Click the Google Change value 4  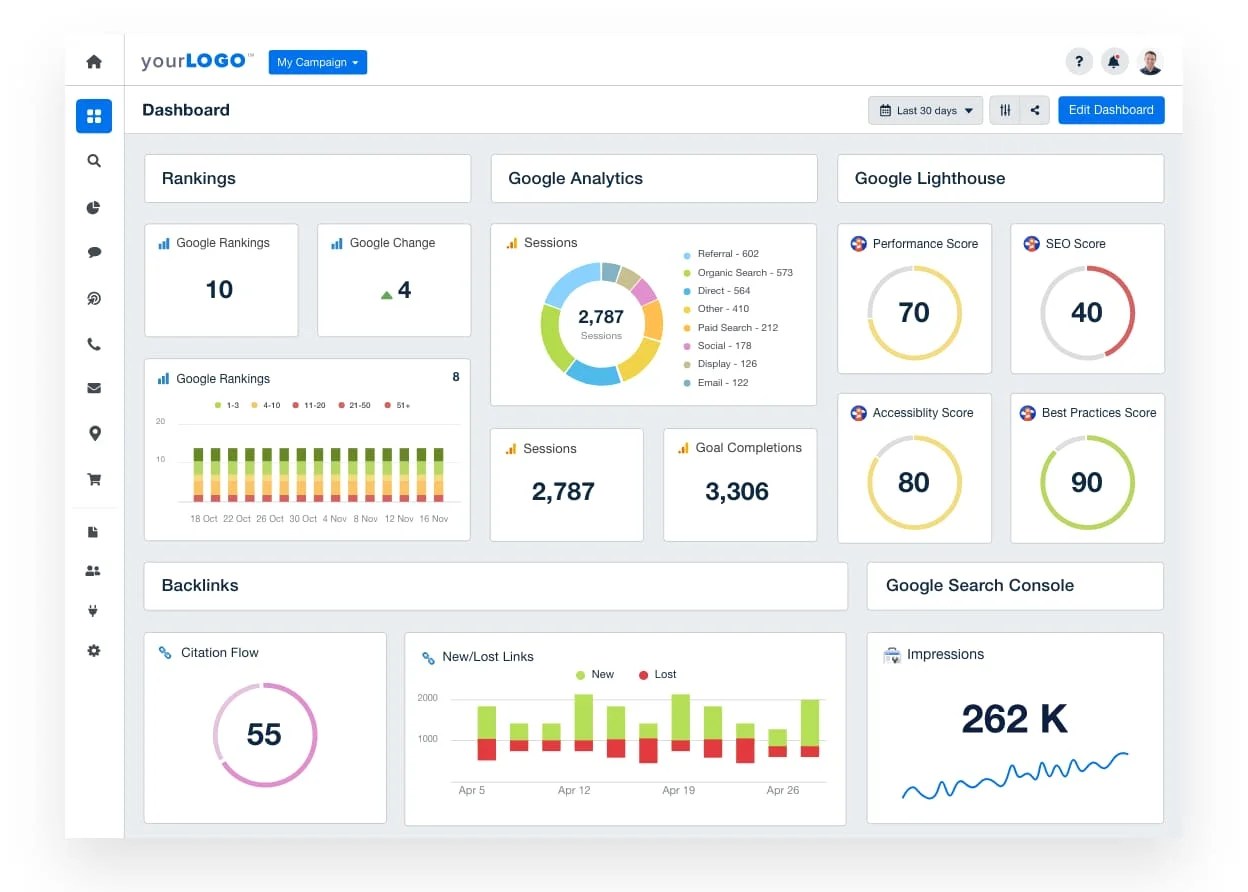(x=404, y=290)
